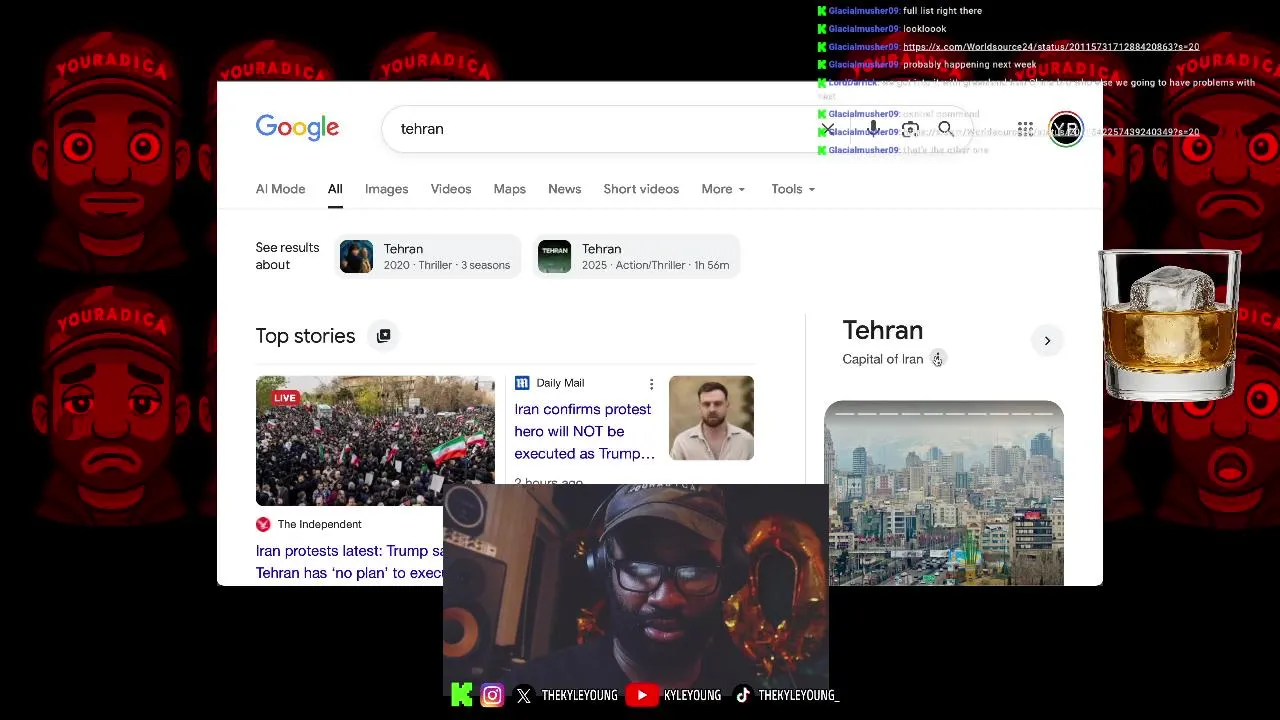
Task: Click the Top stories collection icon
Action: [383, 336]
